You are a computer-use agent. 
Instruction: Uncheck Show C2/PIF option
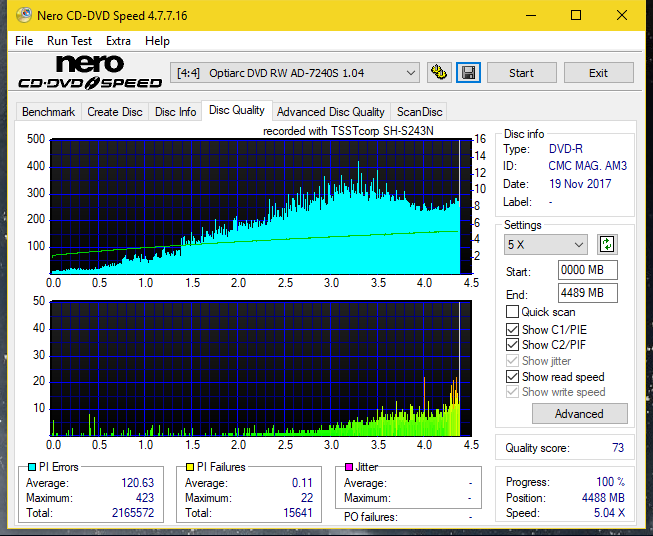[512, 345]
